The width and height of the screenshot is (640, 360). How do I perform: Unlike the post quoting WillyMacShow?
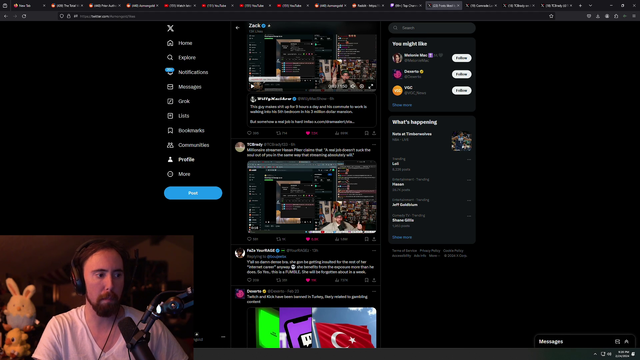pyautogui.click(x=308, y=133)
